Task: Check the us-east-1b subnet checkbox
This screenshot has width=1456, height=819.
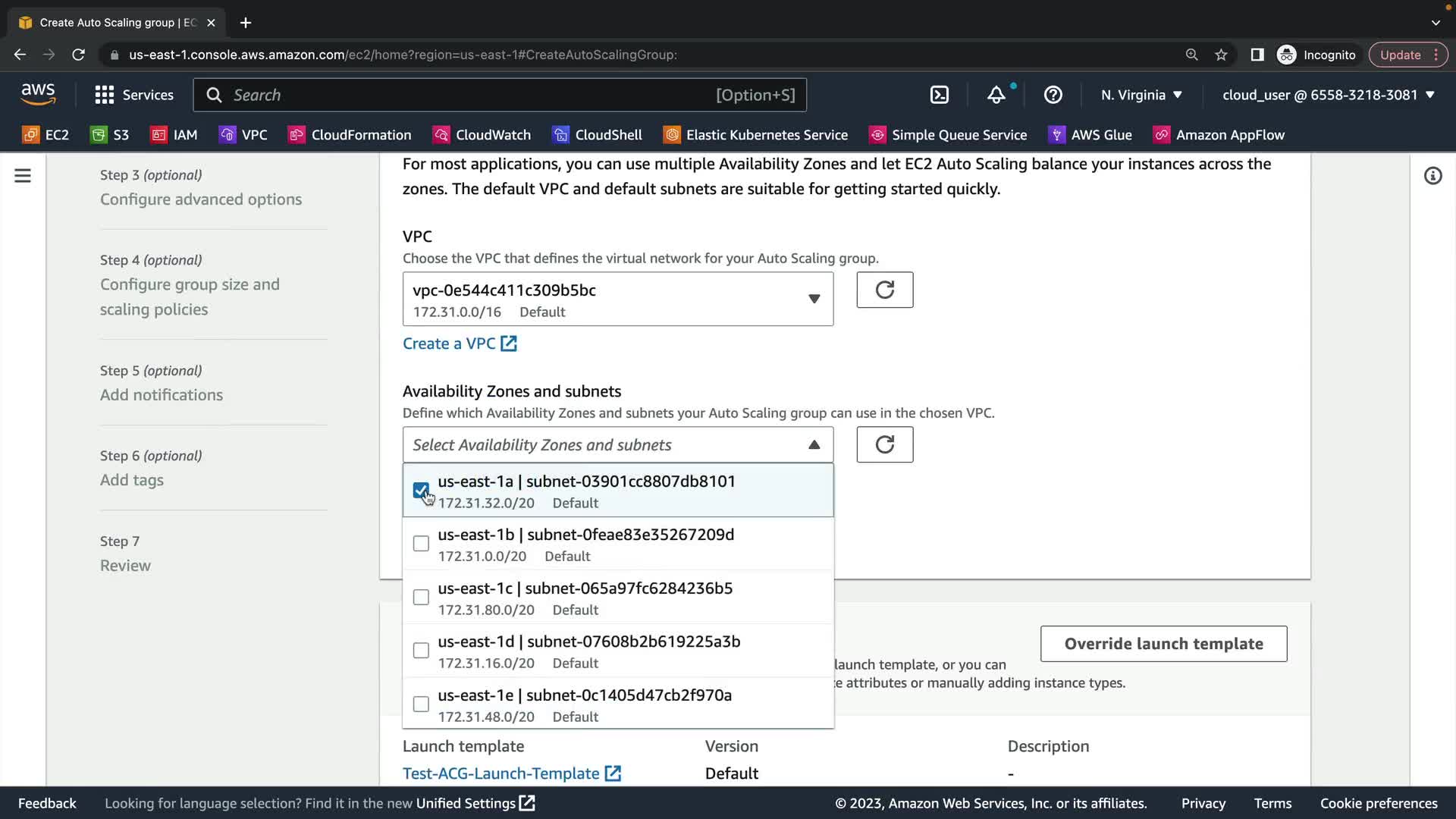Action: click(x=421, y=544)
